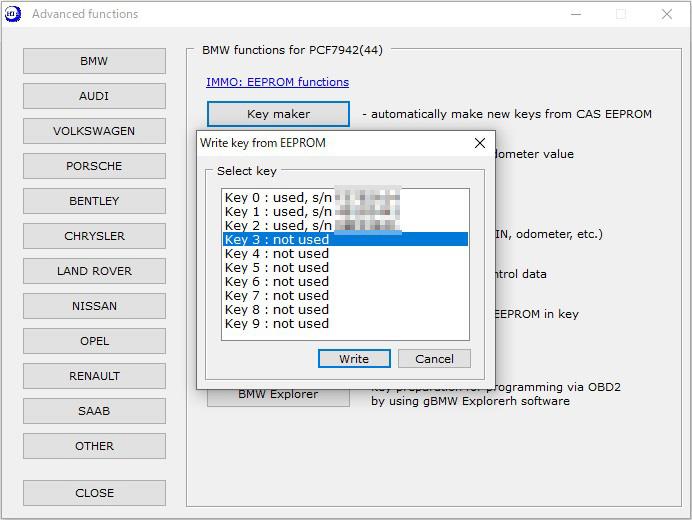Open NISSAN functions

pyautogui.click(x=94, y=306)
